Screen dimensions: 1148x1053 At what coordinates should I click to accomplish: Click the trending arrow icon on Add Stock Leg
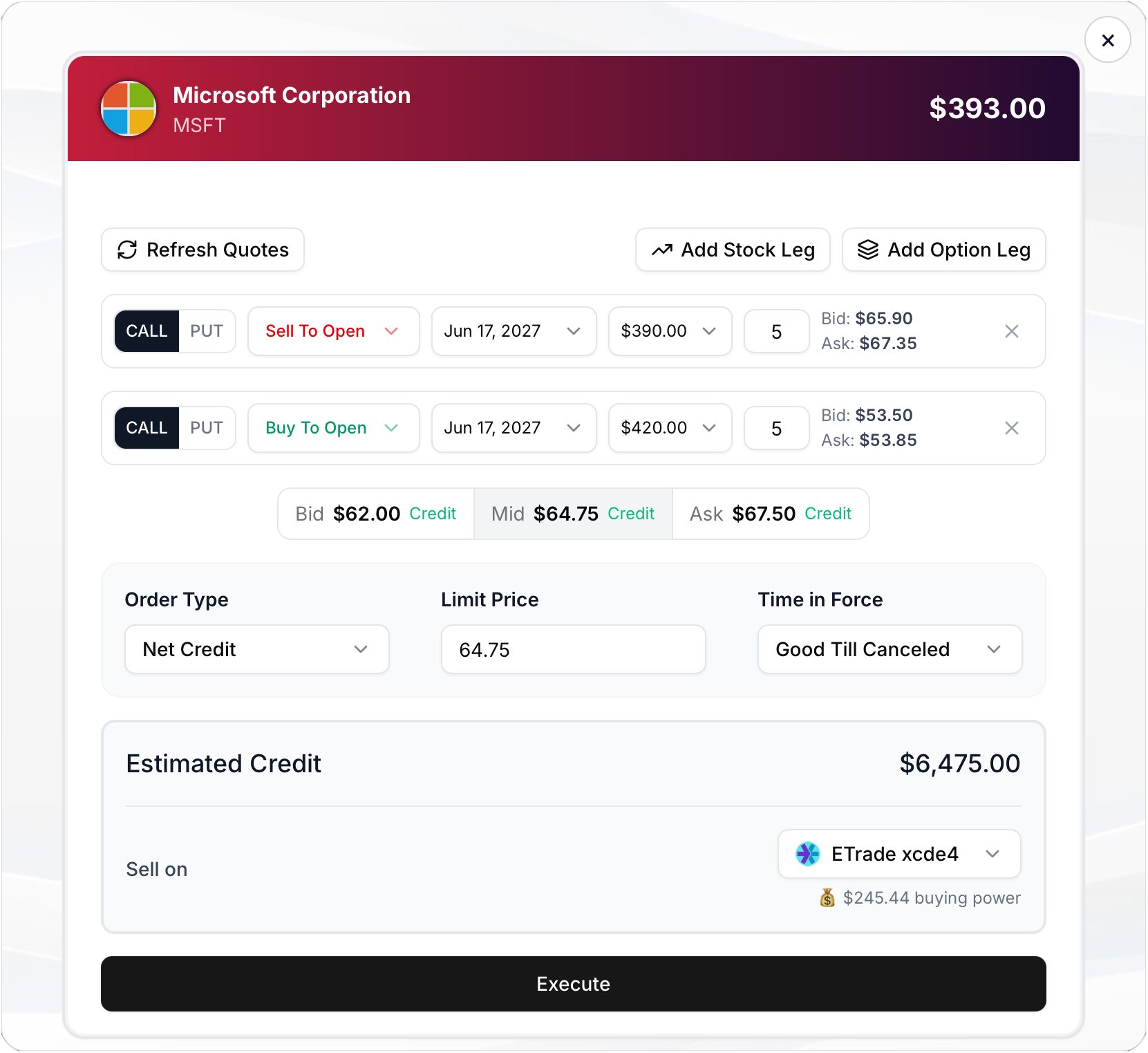pos(661,250)
